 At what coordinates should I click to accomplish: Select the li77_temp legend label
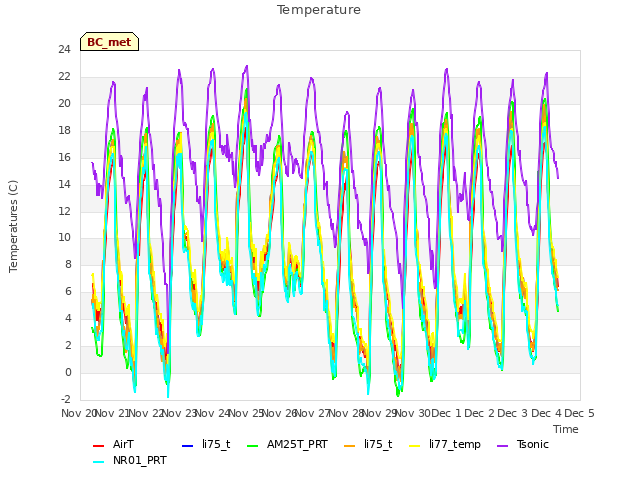tap(455, 444)
